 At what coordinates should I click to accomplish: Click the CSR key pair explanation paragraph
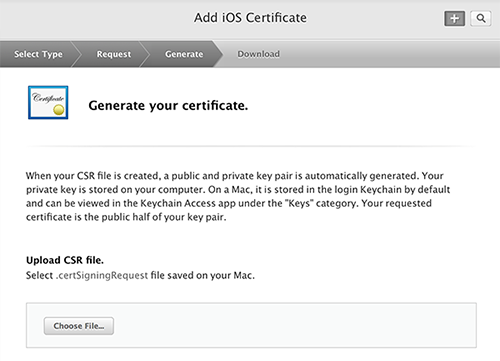point(238,196)
